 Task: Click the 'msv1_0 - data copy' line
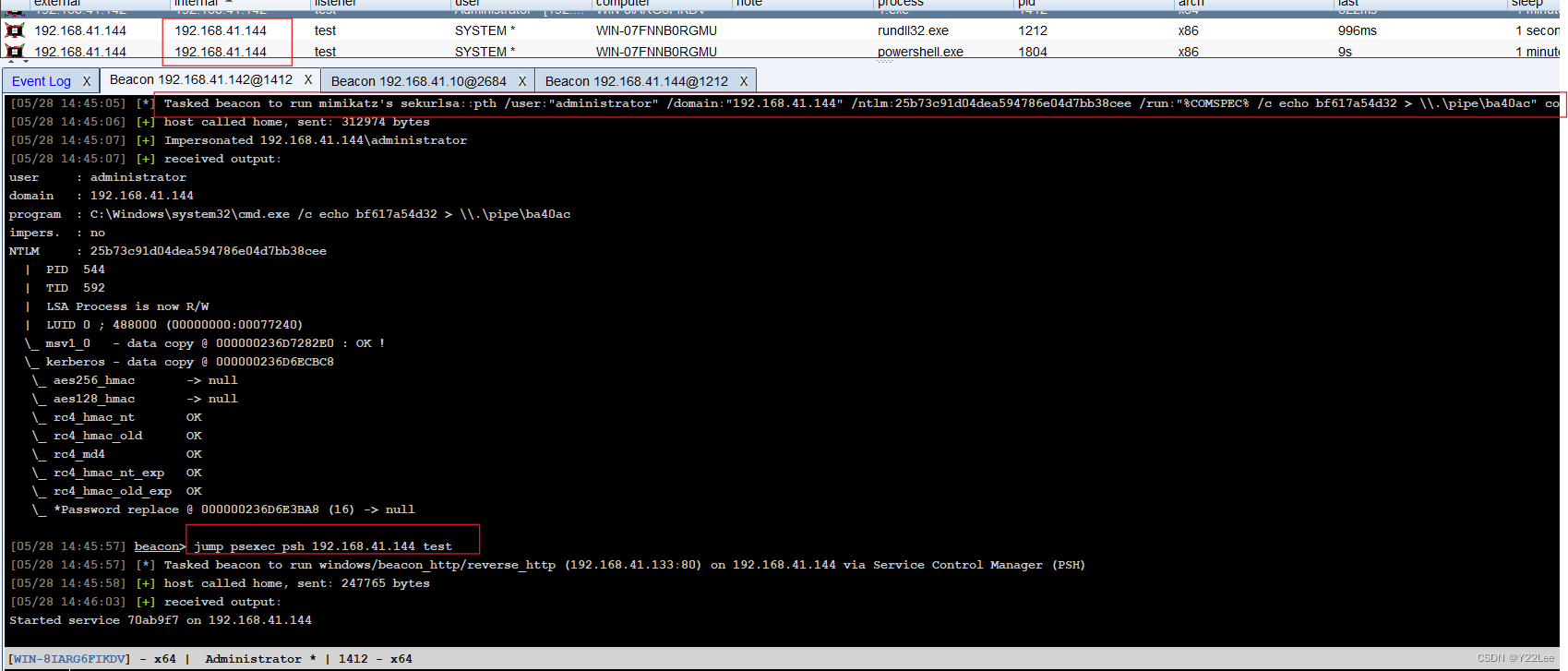pos(205,343)
